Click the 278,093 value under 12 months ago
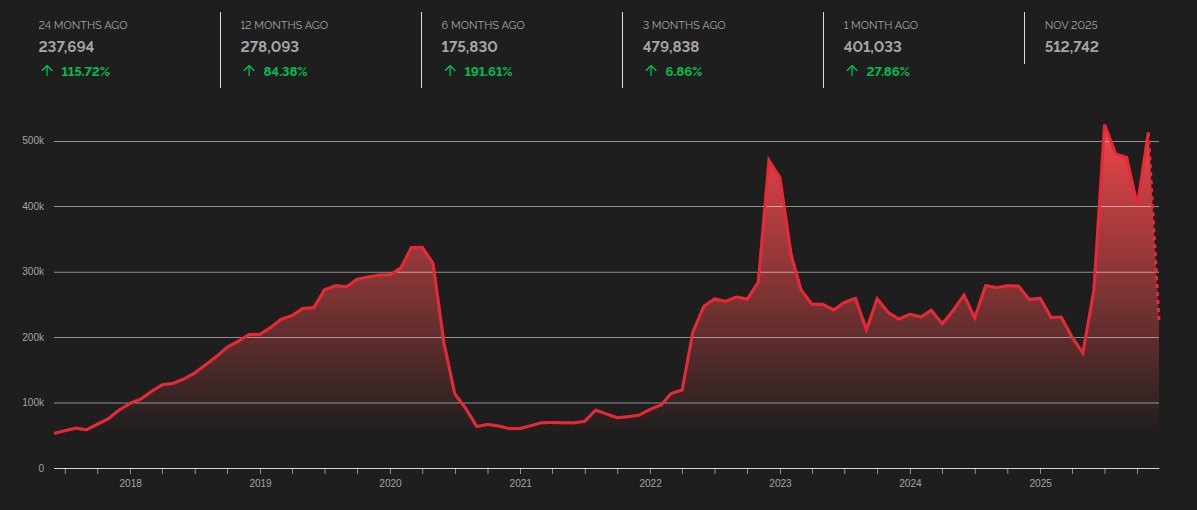The image size is (1197, 510). [x=269, y=46]
